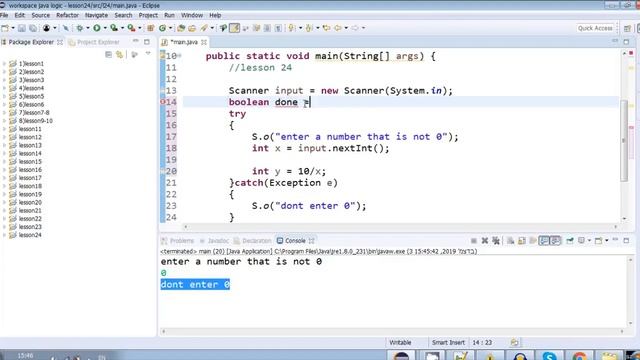Open dropdown arrow next to New icon

tap(13, 28)
